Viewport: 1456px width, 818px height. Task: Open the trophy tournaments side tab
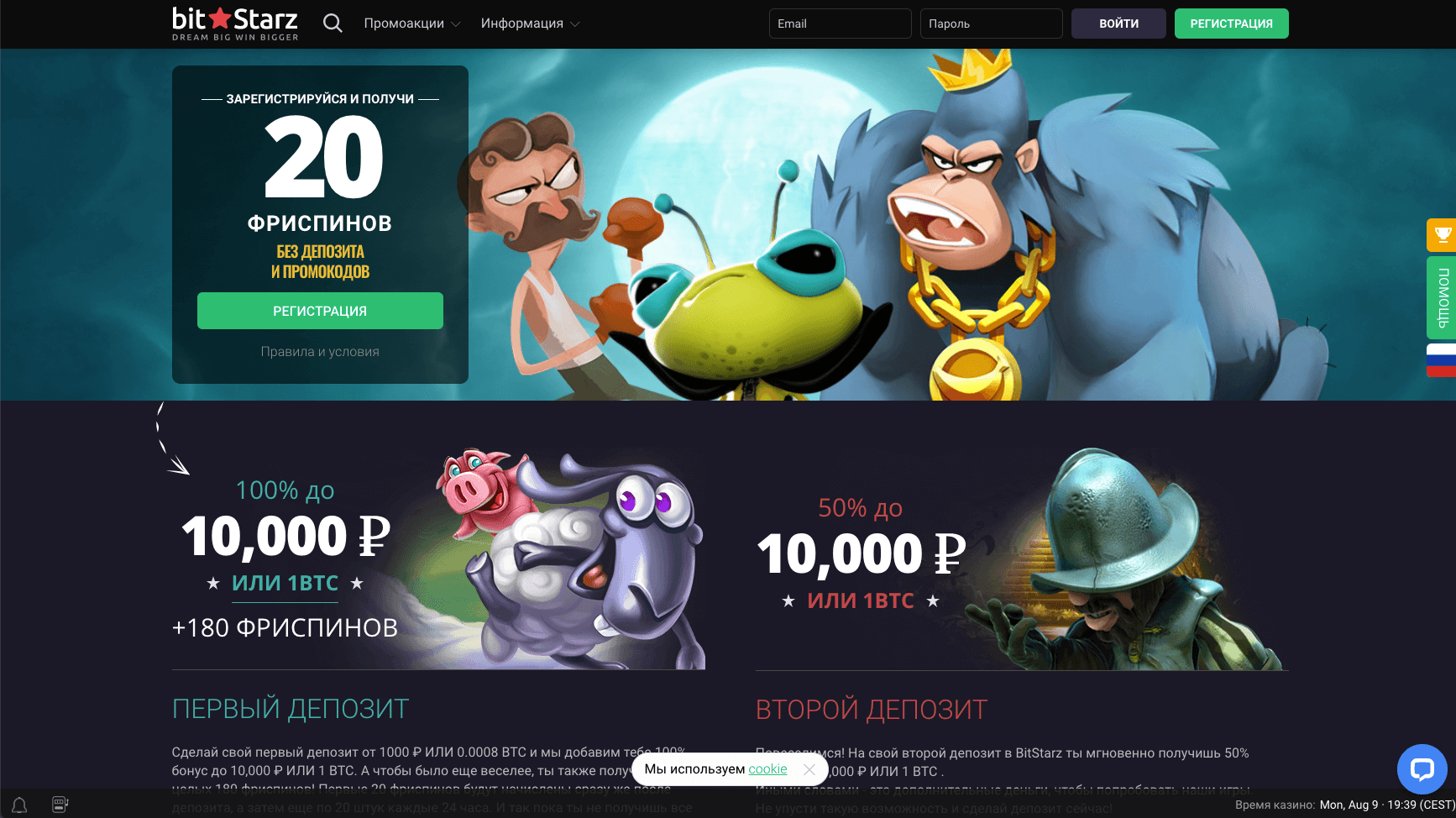[x=1442, y=235]
